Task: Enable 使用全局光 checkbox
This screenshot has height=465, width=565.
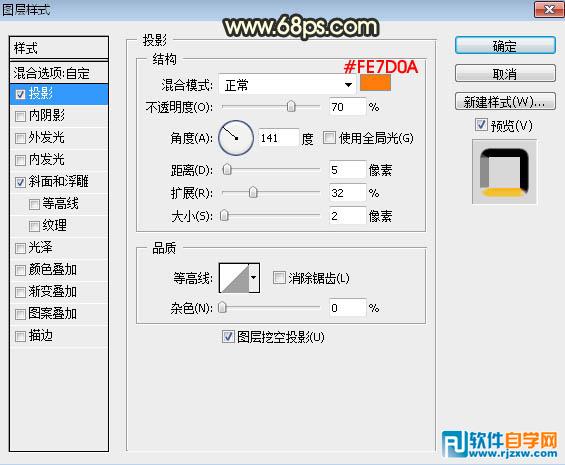Action: pyautogui.click(x=329, y=138)
